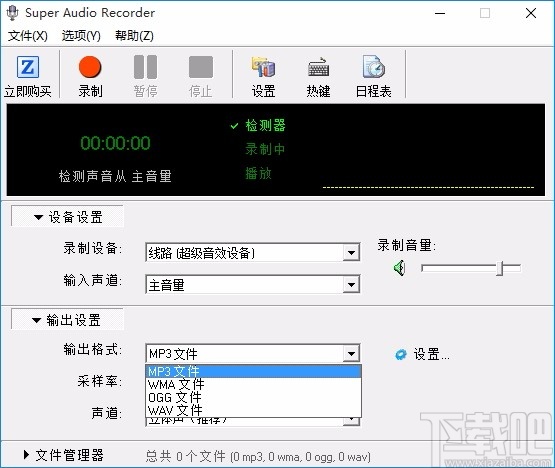Viewport: 555px width, 468px height.
Task: Click the Pause (暂停) toolbar button
Action: [145, 76]
